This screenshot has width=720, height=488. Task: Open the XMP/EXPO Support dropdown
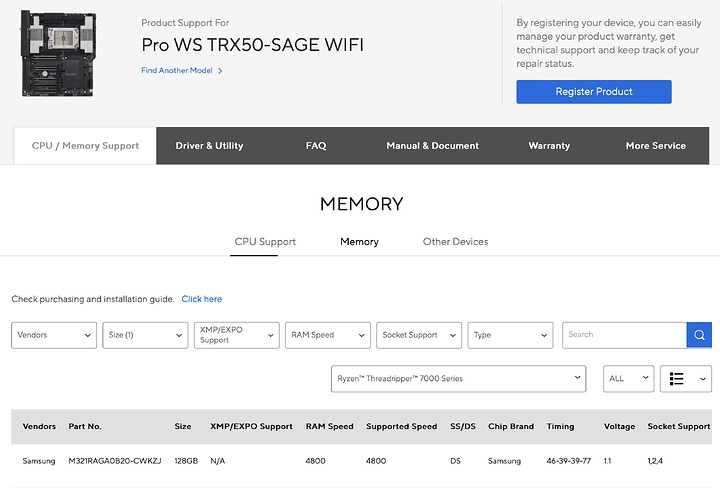[236, 335]
